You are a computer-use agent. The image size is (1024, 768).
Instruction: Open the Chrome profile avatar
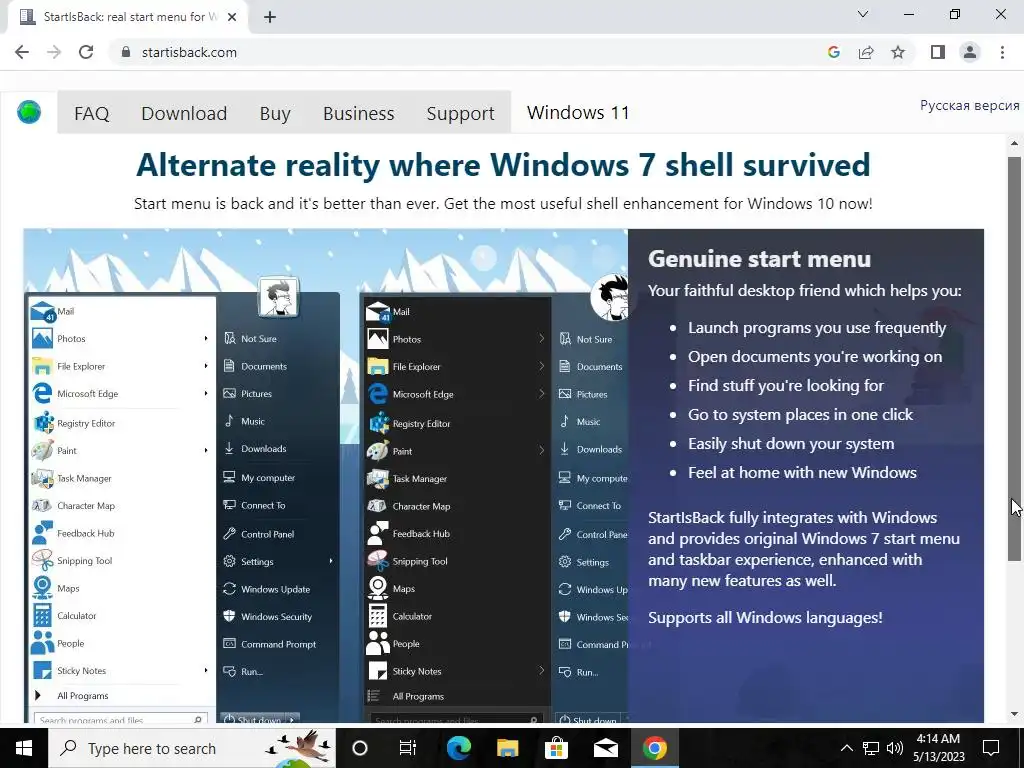pos(970,52)
